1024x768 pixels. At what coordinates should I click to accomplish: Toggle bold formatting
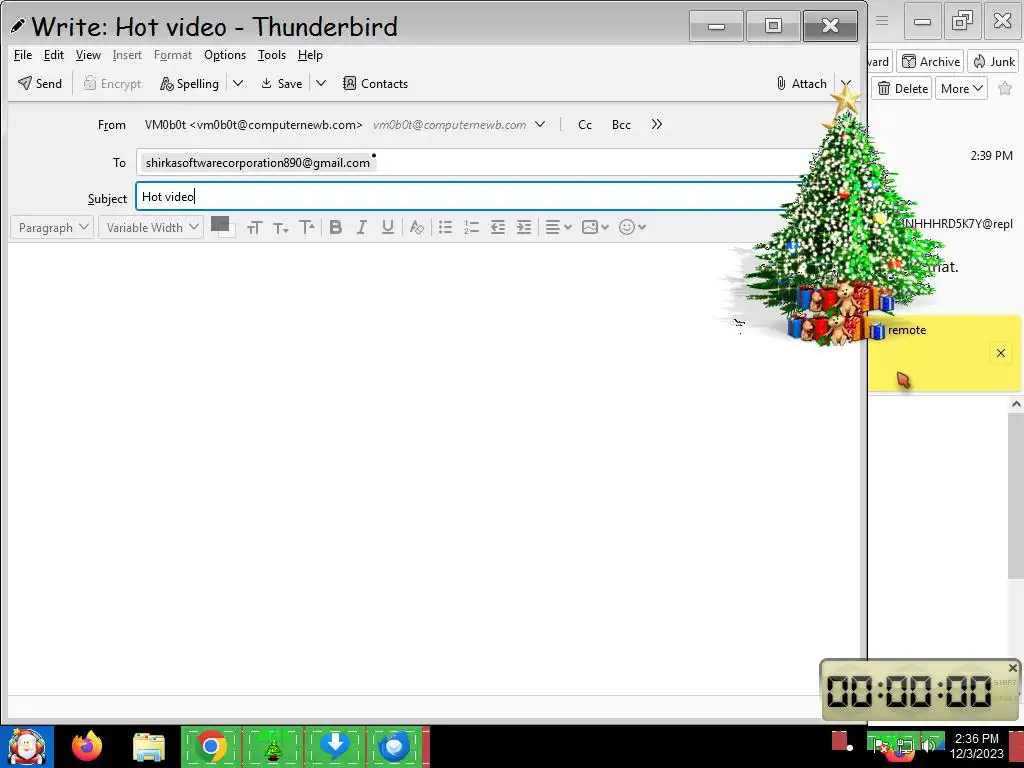(x=336, y=227)
